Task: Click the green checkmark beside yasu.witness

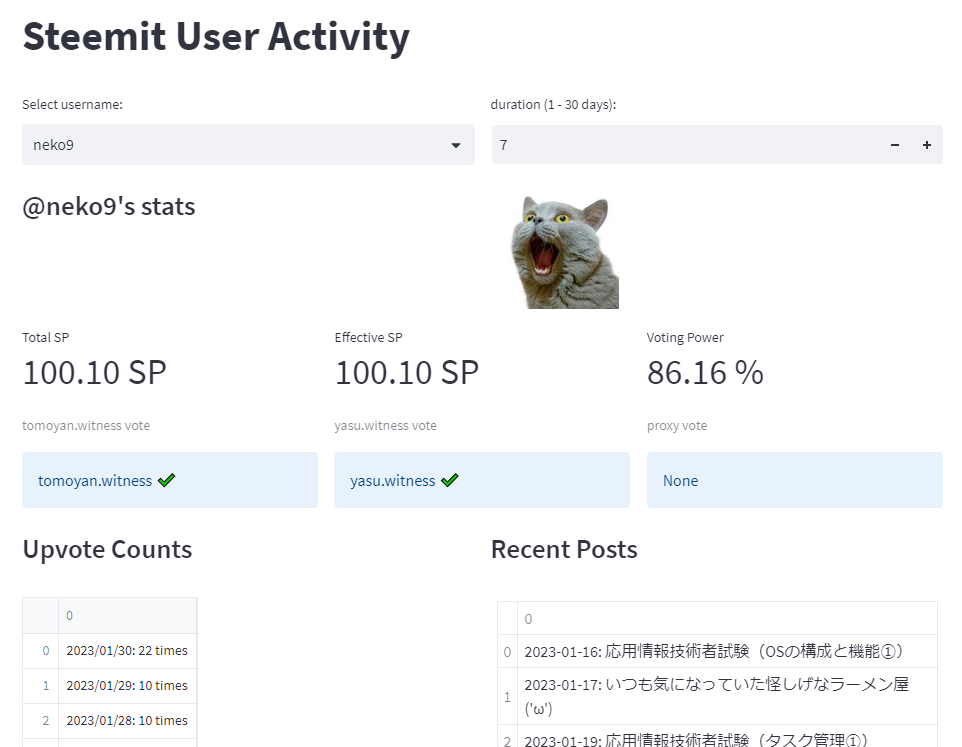Action: tap(450, 481)
